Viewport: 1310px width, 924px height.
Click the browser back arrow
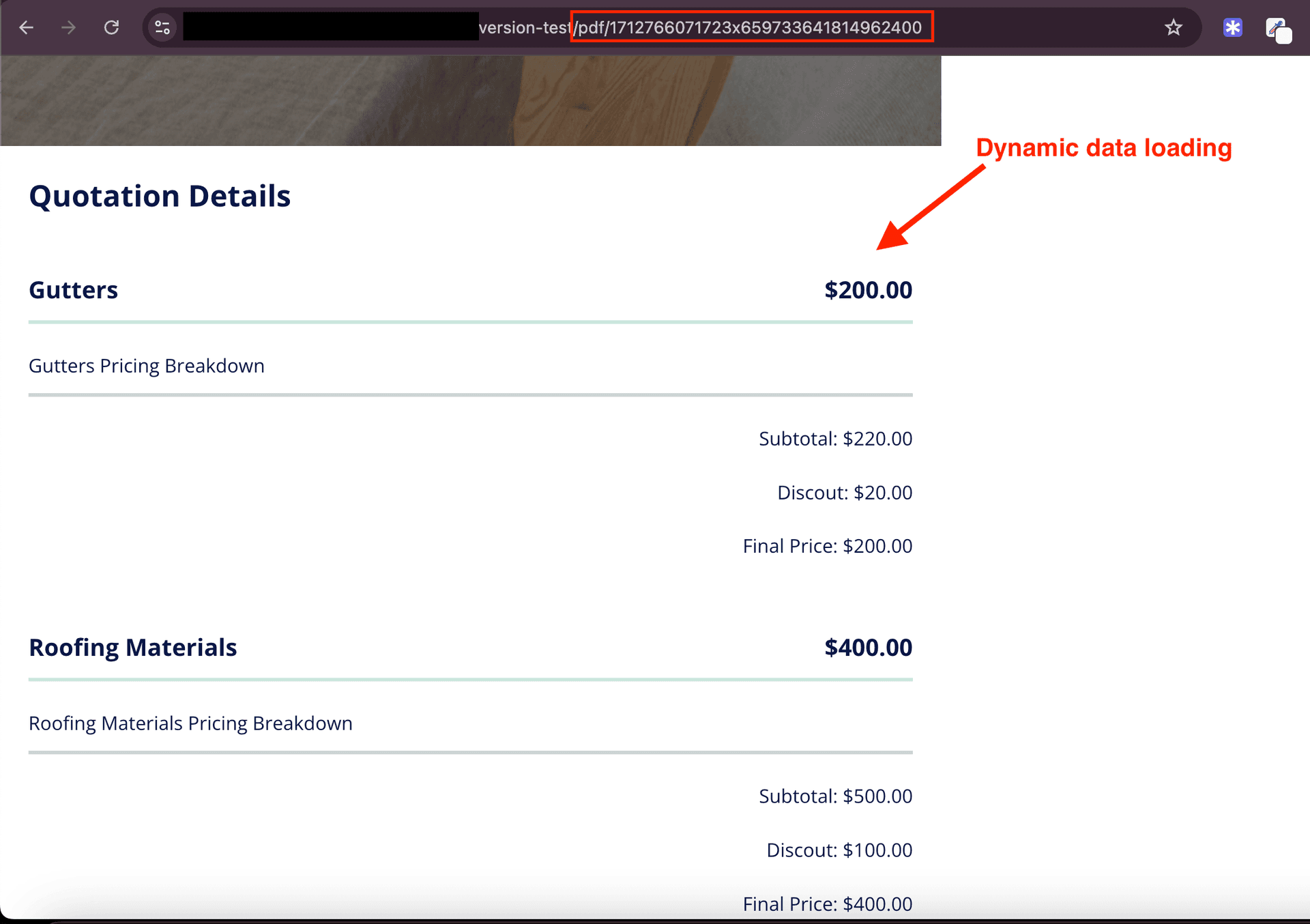(26, 28)
